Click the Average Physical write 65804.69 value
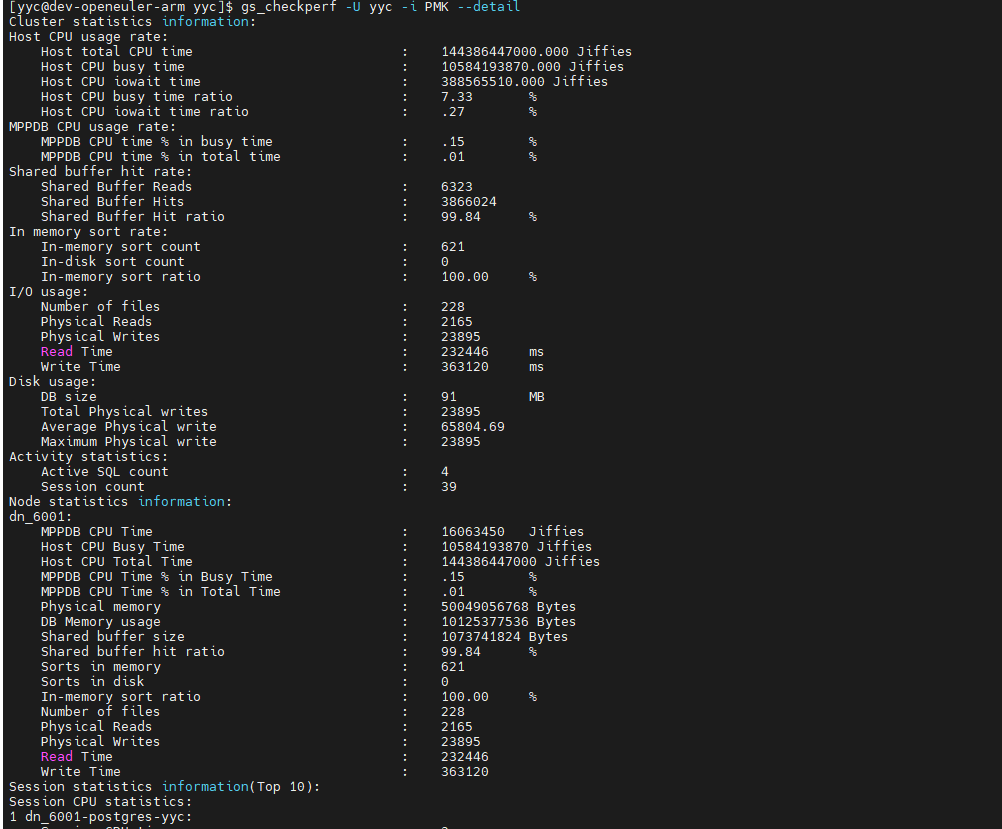1002x829 pixels. tap(473, 427)
